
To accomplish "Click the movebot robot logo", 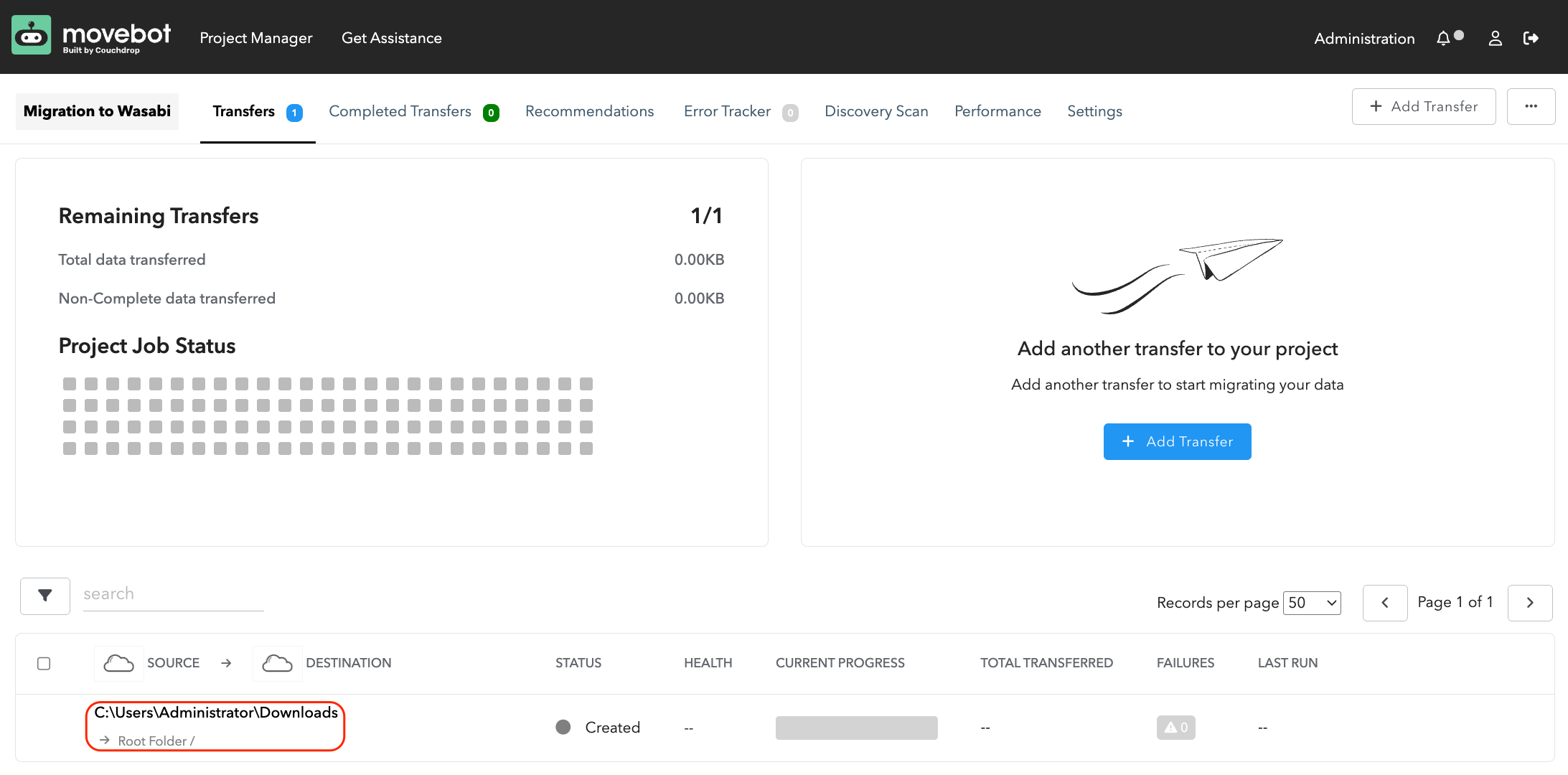I will tap(32, 36).
